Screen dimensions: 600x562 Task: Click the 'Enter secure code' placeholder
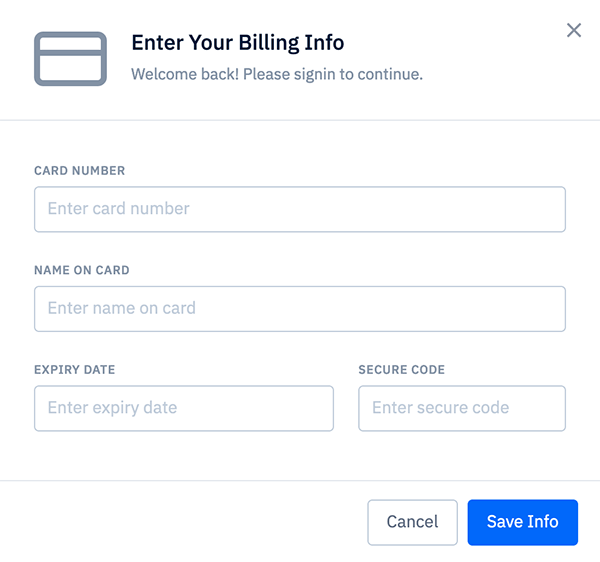[440, 408]
